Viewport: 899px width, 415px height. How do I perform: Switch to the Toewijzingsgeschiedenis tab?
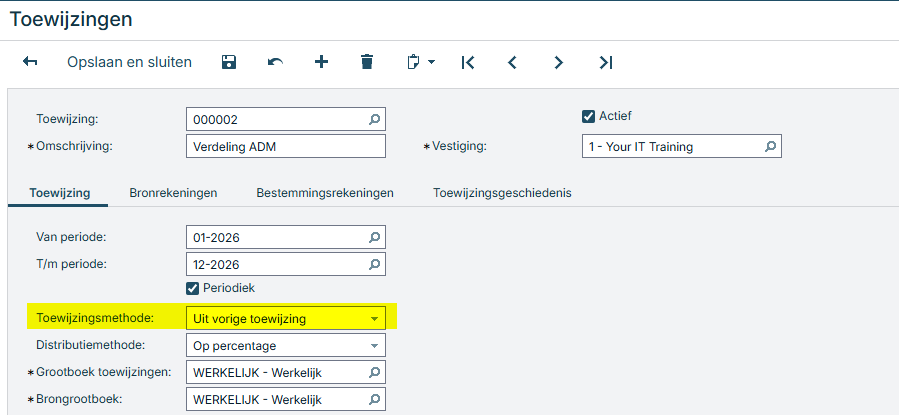502,193
